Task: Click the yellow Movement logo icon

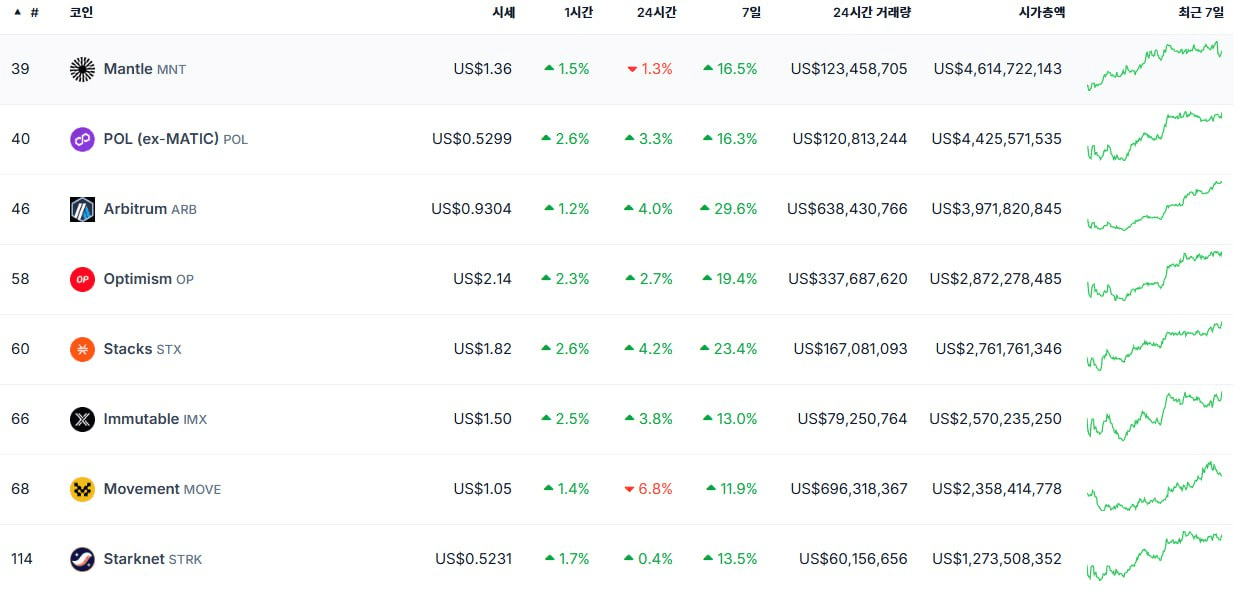Action: point(82,489)
